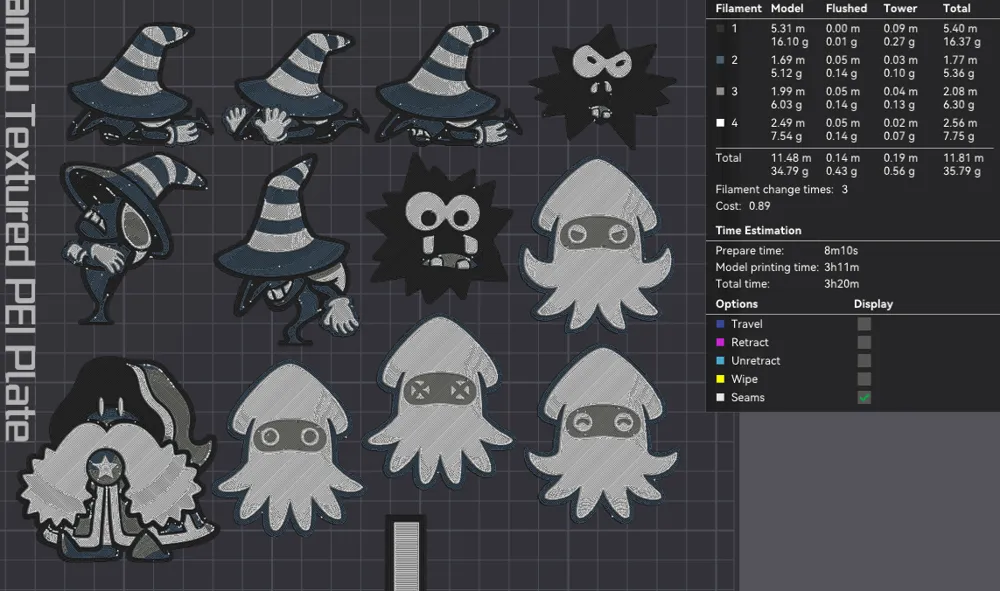Enable the Retract display checkbox
This screenshot has width=1000, height=591.
tap(864, 342)
